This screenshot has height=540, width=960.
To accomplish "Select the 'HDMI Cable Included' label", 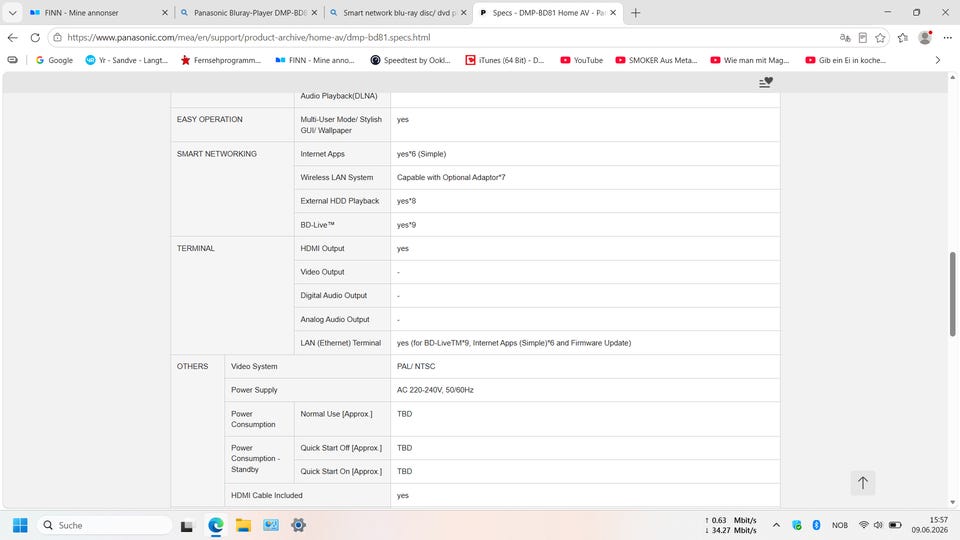I will (266, 495).
